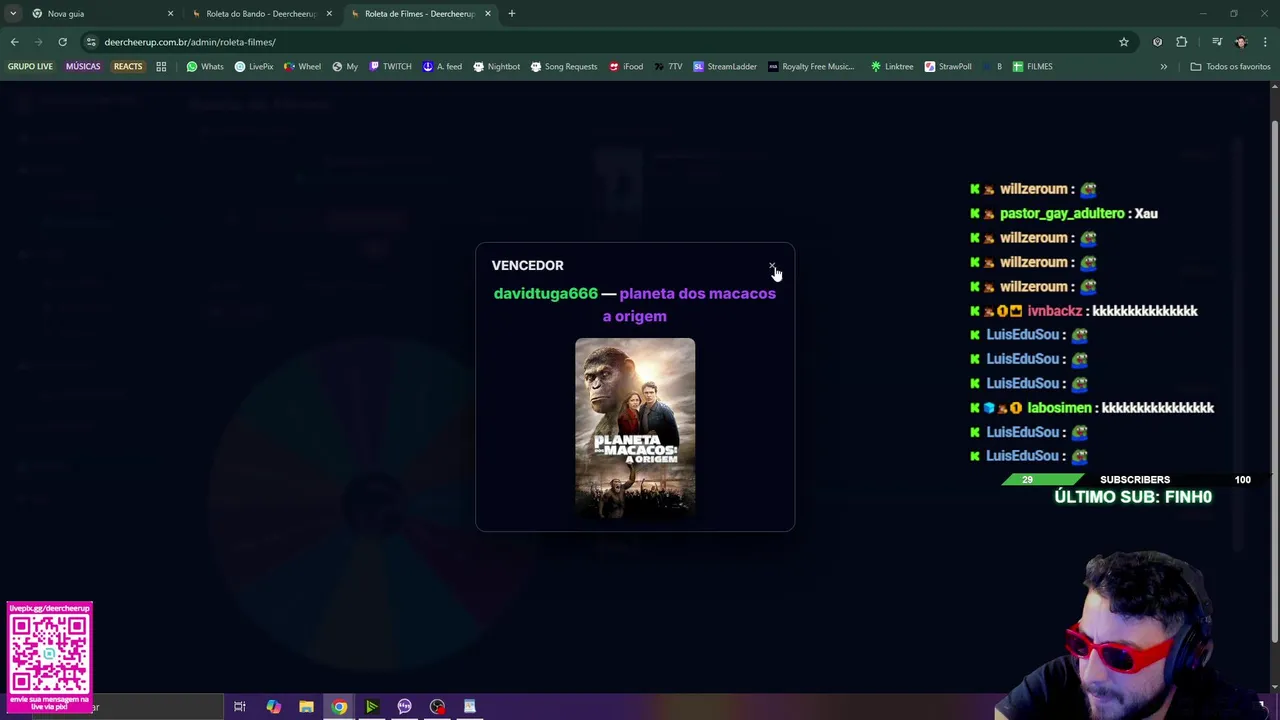Open the StrawPoll bookmark

(x=948, y=67)
